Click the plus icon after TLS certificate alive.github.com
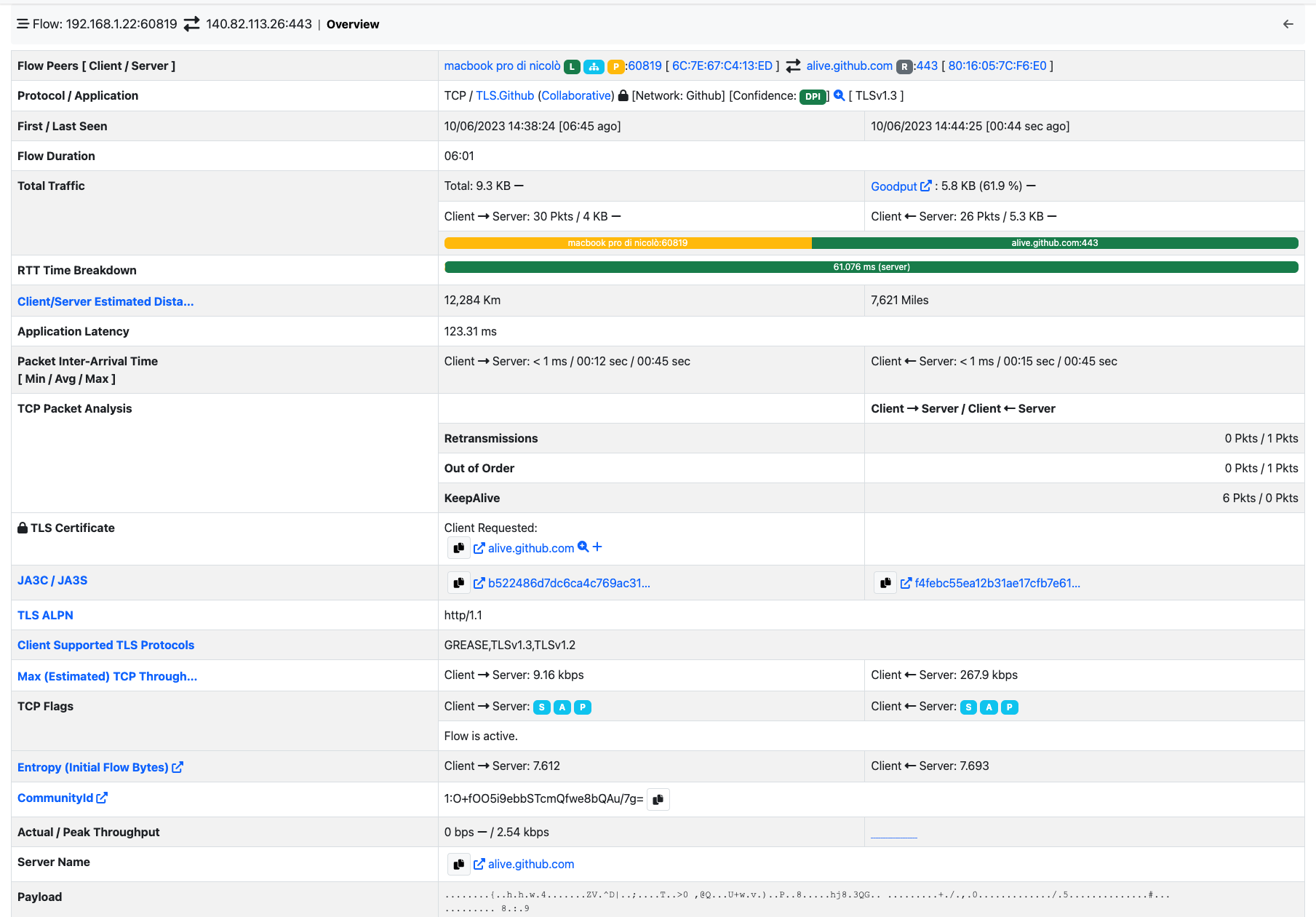 coord(597,547)
